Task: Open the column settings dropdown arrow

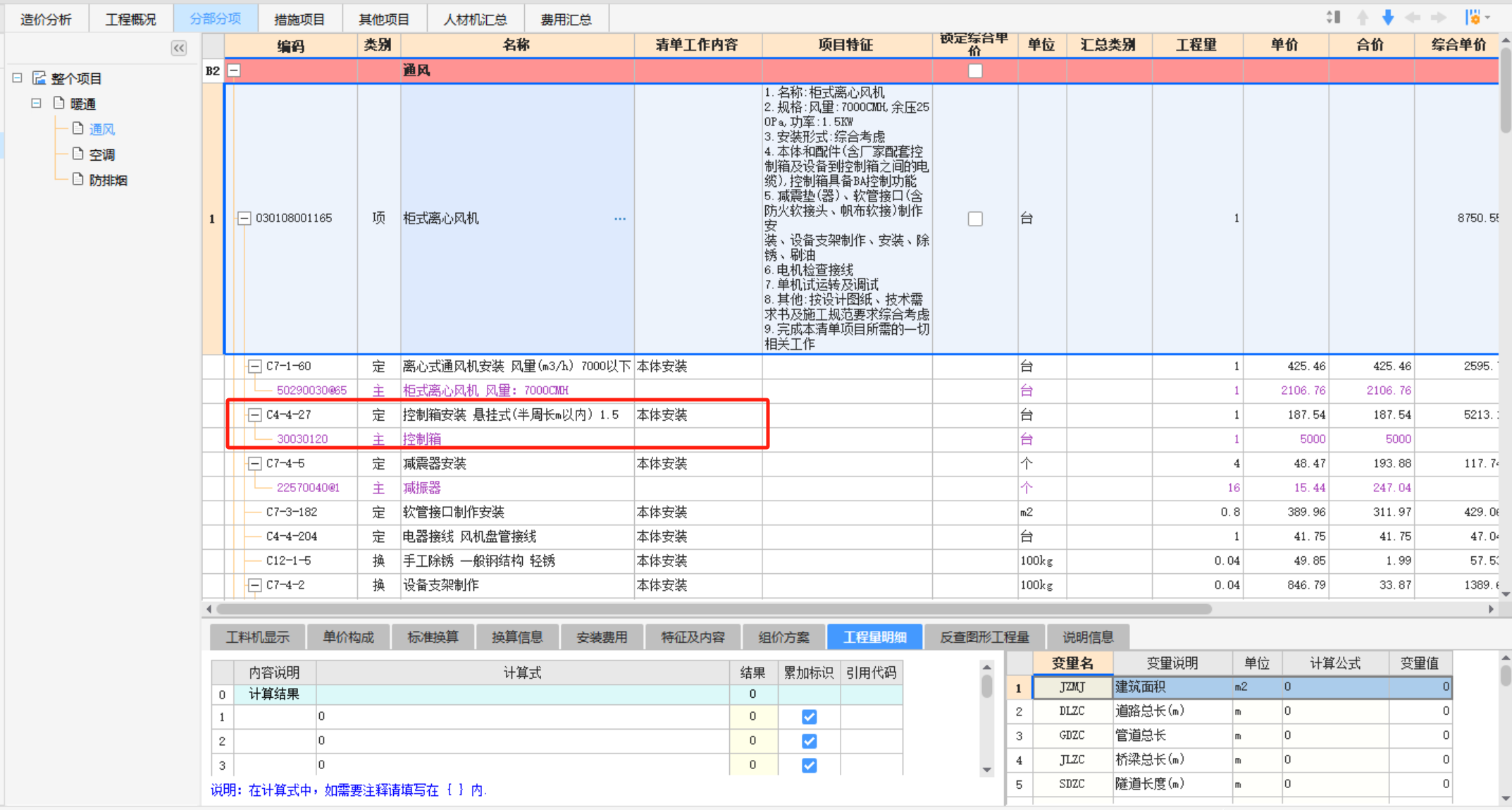Action: 1488,18
